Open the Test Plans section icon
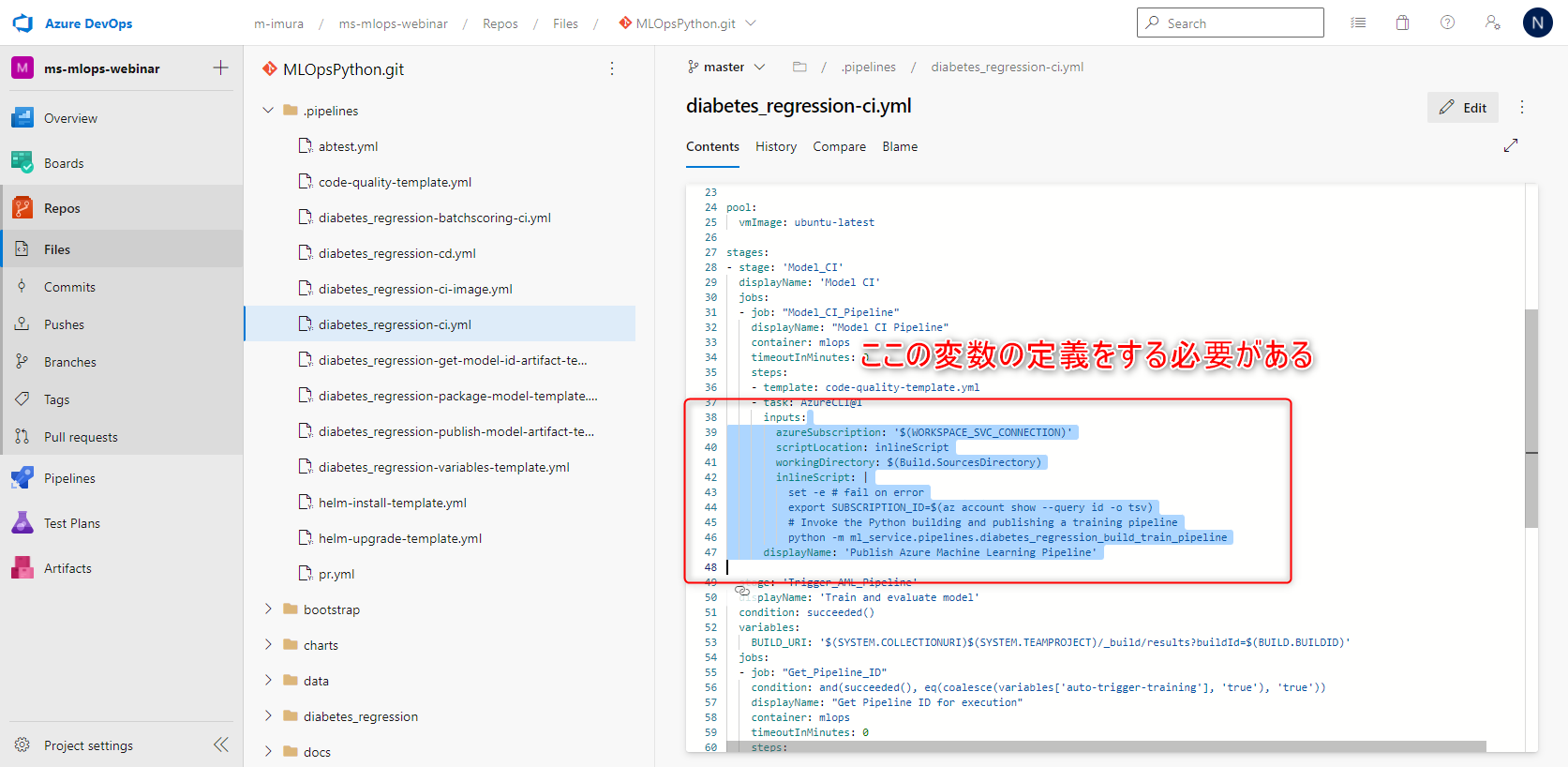The image size is (1568, 767). 22,523
